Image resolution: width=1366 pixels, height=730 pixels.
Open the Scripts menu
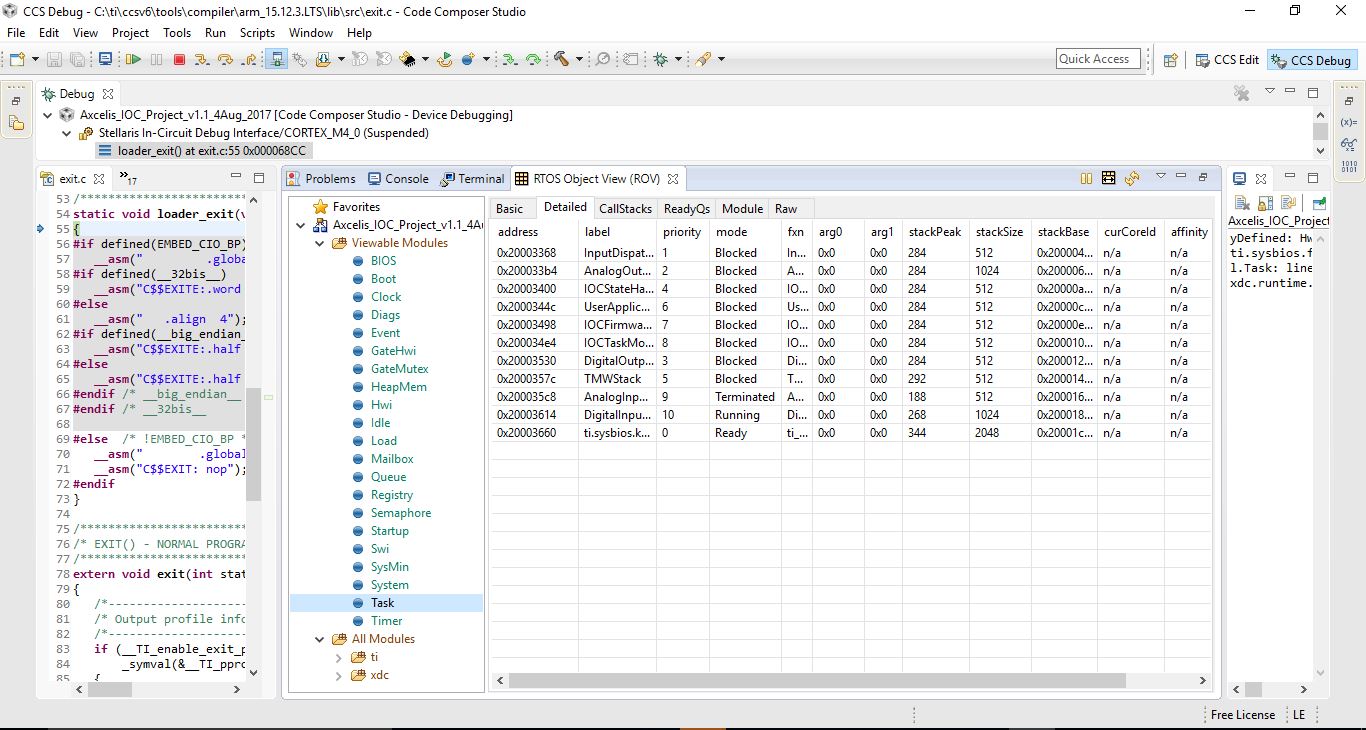(x=257, y=32)
